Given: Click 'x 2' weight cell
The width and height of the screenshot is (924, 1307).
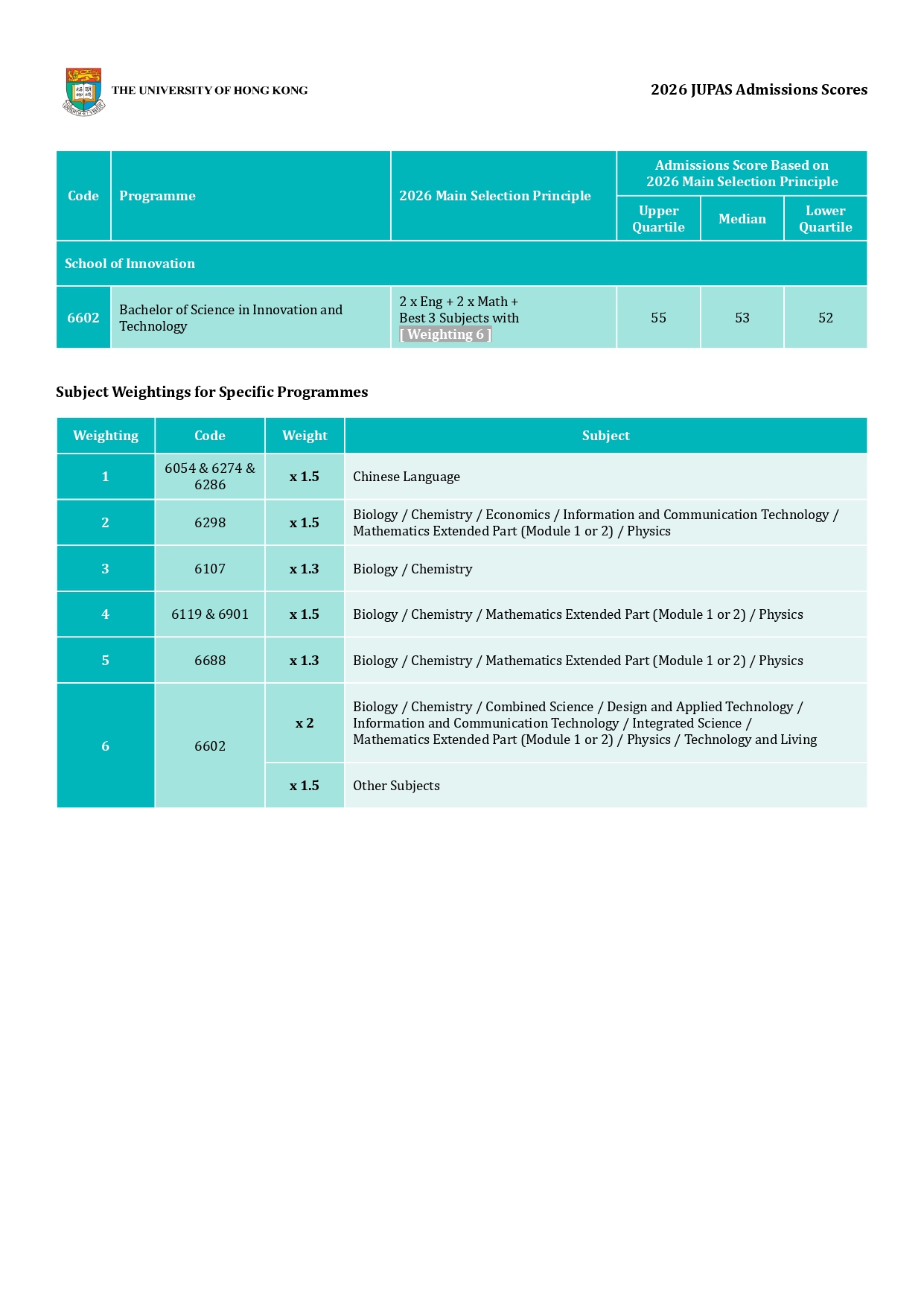Looking at the screenshot, I should (x=305, y=723).
